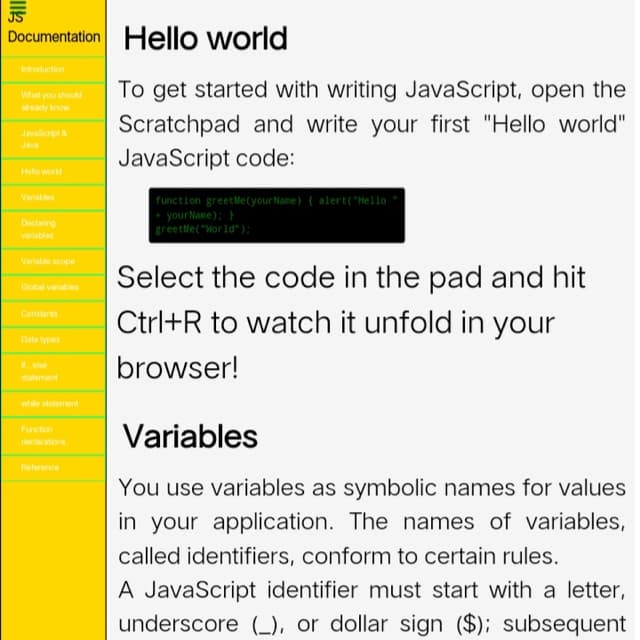Jump to Variables in the sidebar
This screenshot has height=640, width=640.
coord(53,197)
